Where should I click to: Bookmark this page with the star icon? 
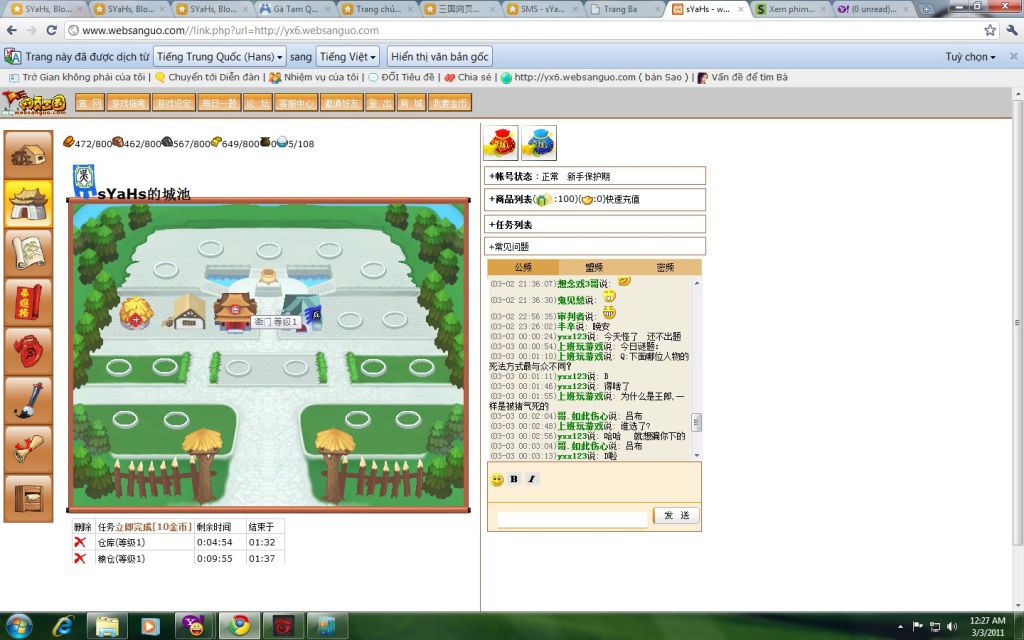(x=990, y=30)
